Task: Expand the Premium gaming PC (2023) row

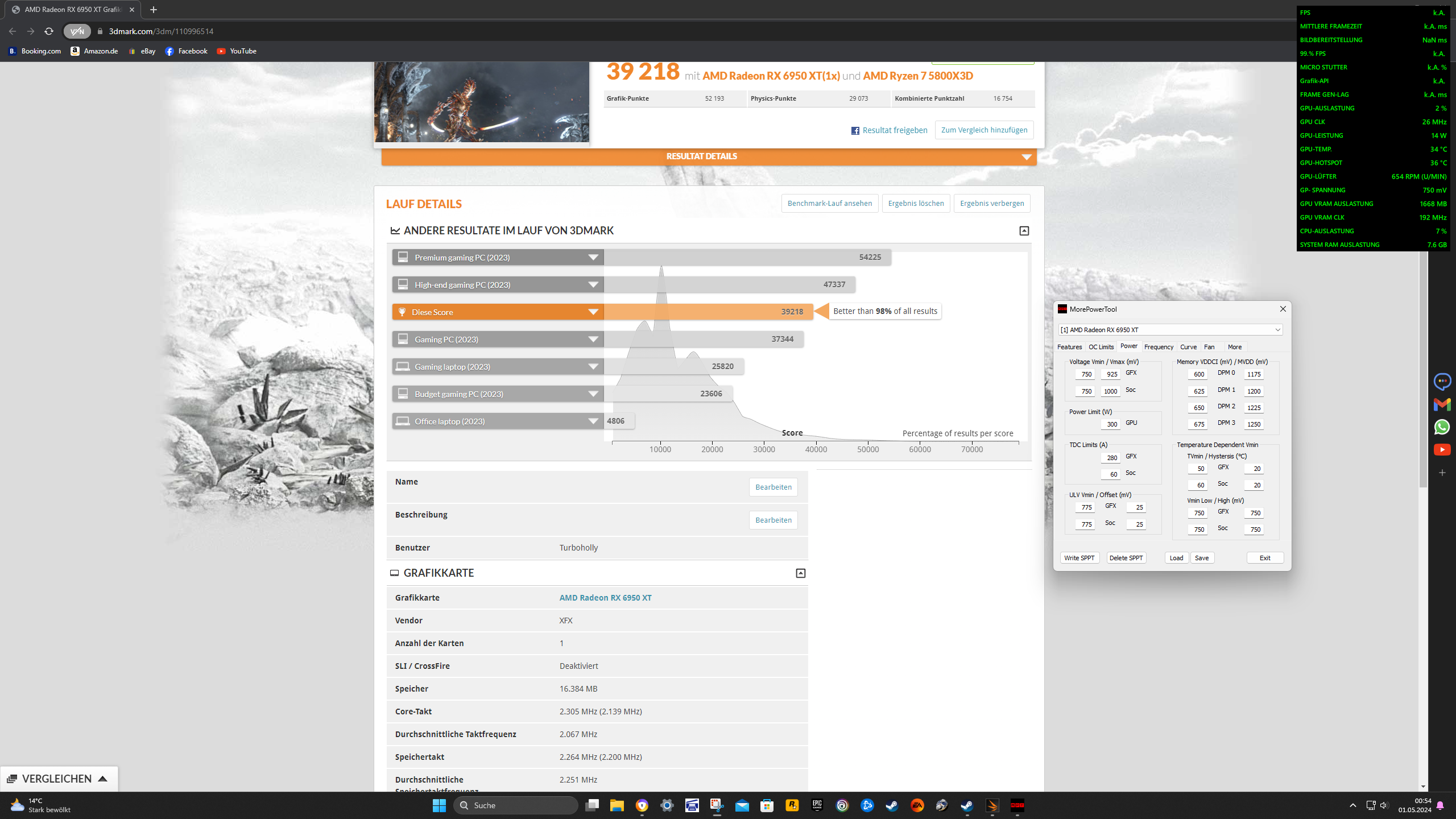Action: pyautogui.click(x=593, y=258)
